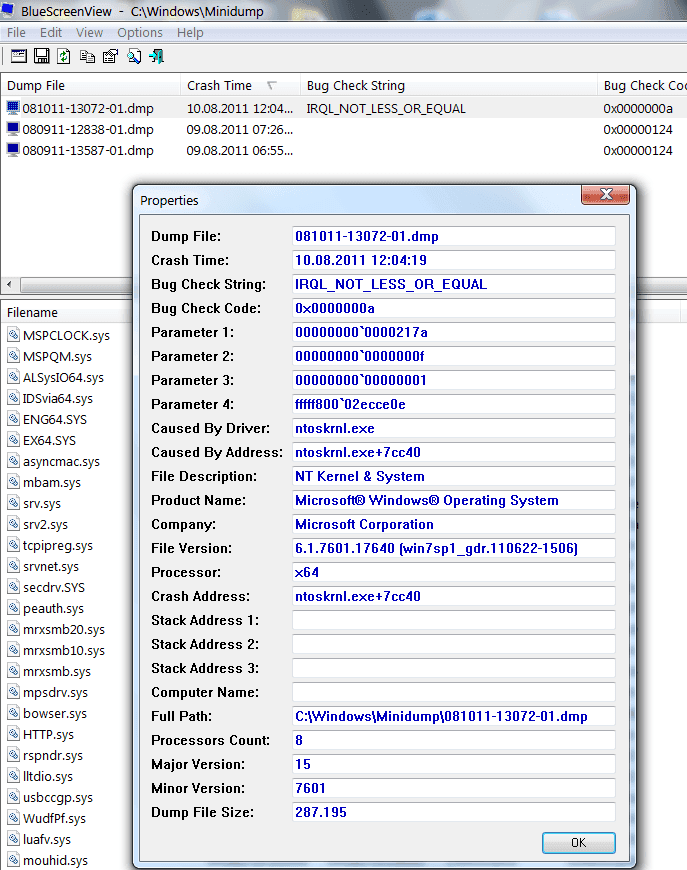Viewport: 687px width, 870px height.
Task: Click the asyncmac.sys file icon
Action: [x=13, y=461]
